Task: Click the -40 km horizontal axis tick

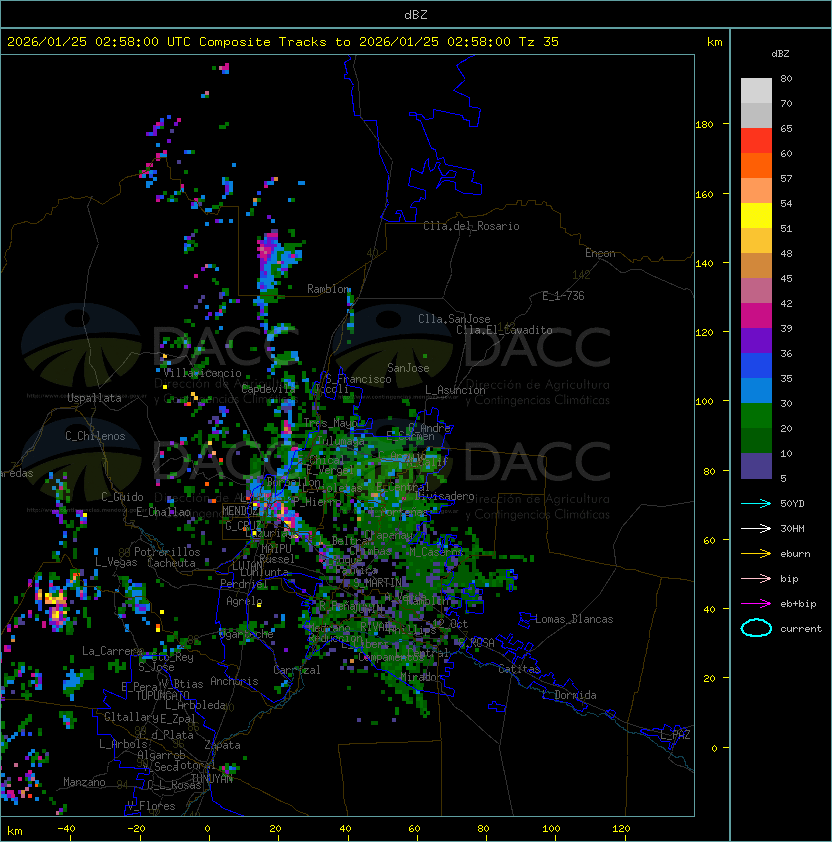Action: [66, 829]
